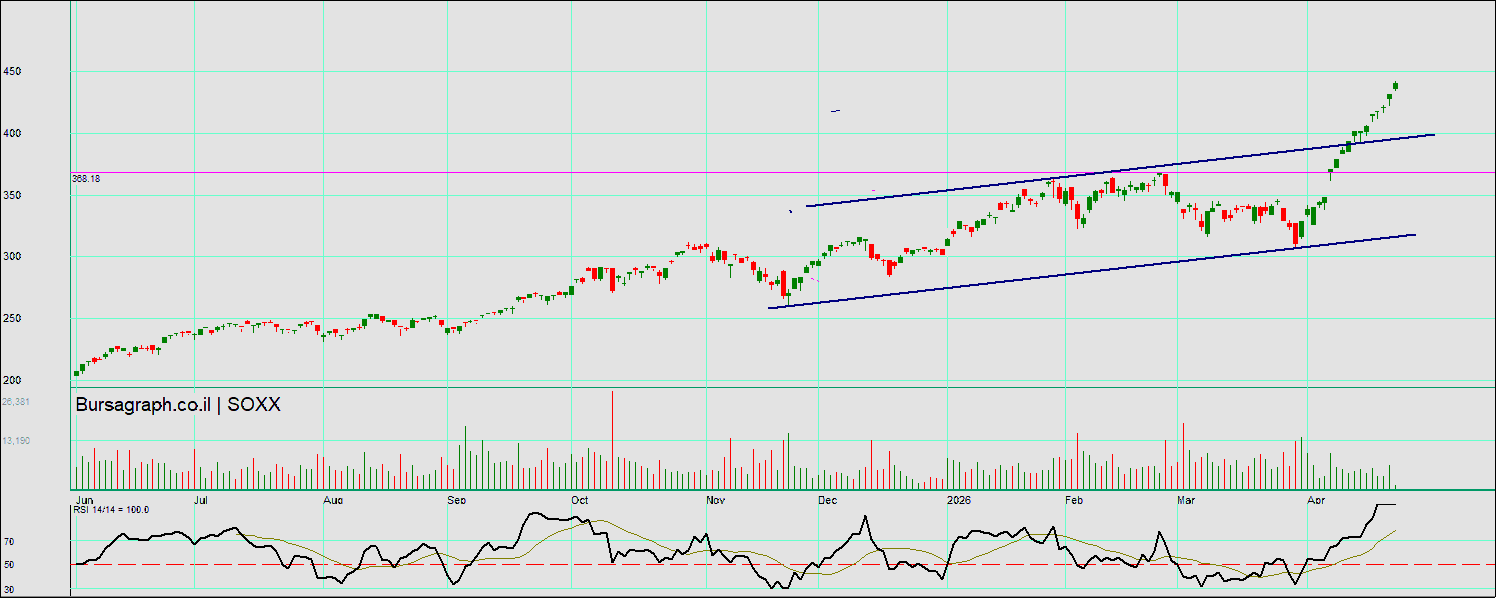Click the Feb month label

point(1074,499)
